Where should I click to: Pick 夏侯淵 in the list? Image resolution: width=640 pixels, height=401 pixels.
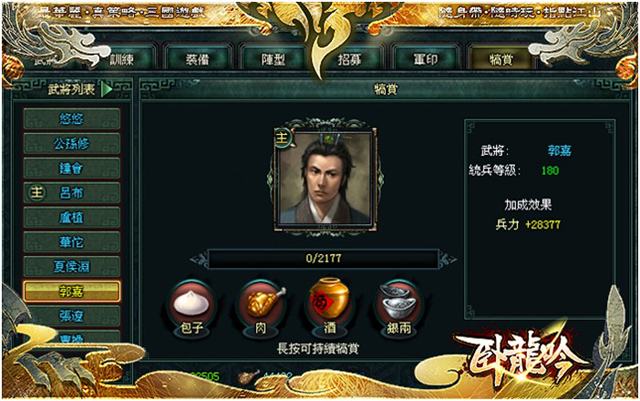71,267
